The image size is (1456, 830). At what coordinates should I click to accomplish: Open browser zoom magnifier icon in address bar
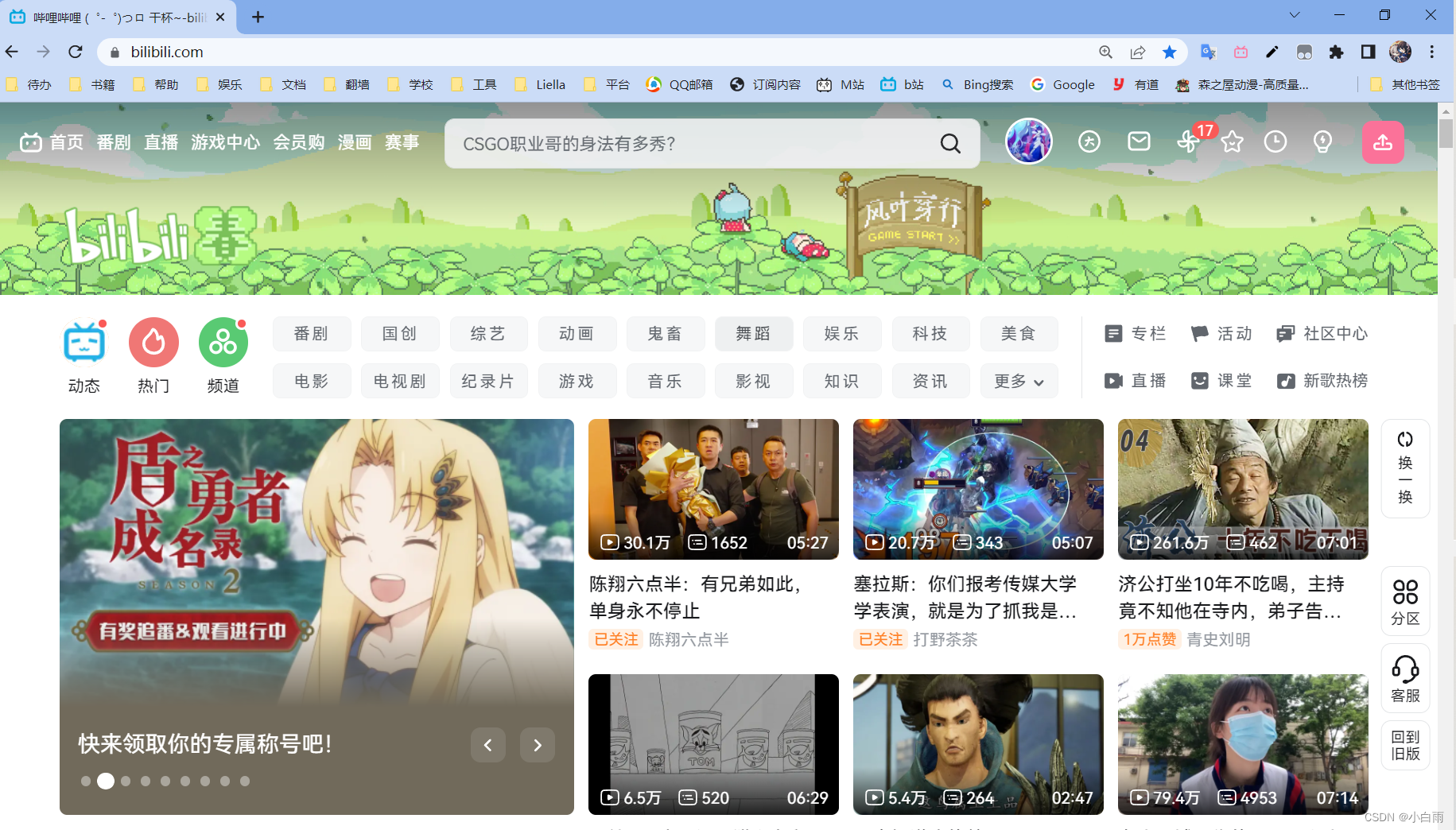(x=1105, y=52)
